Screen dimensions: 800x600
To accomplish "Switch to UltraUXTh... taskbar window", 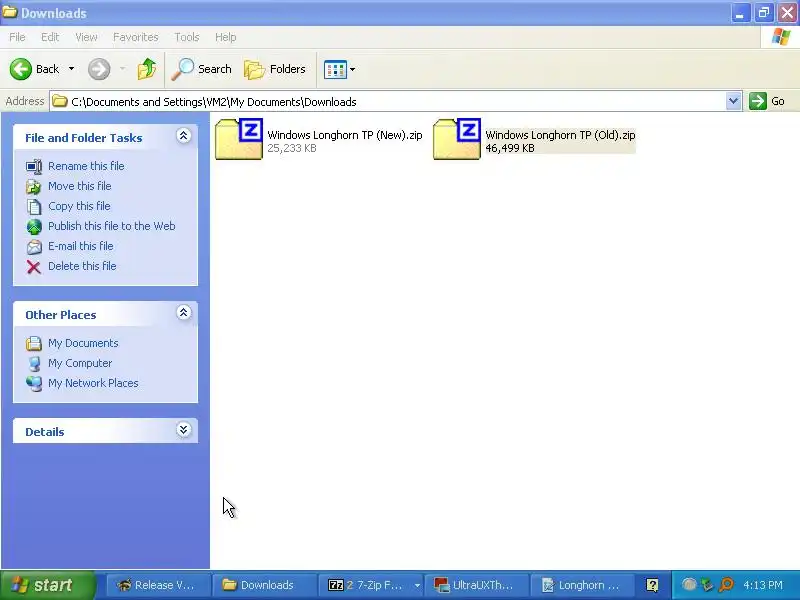I will click(476, 585).
